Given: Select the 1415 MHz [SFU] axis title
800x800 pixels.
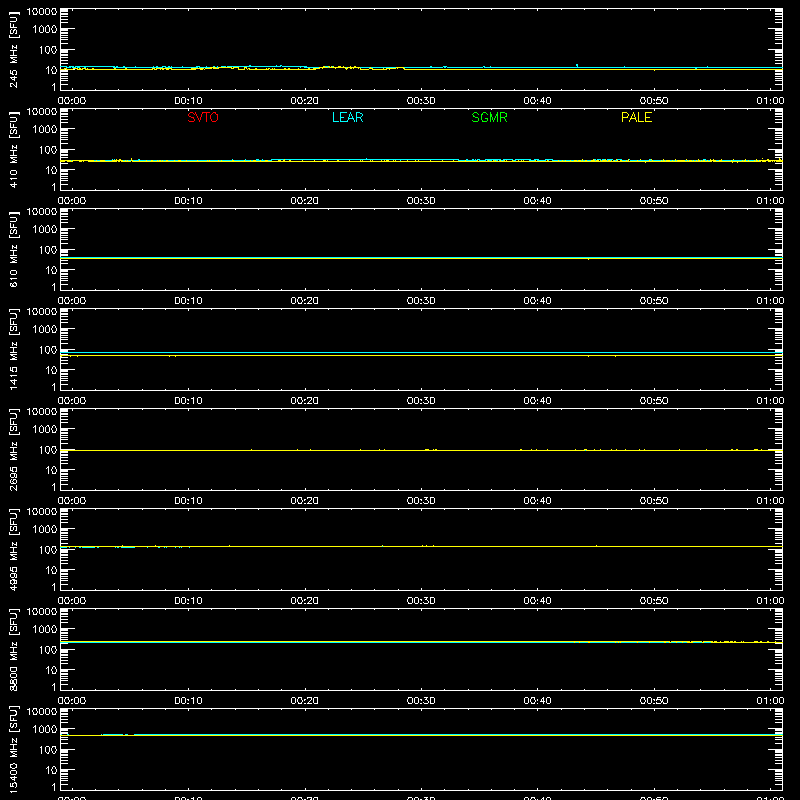Looking at the screenshot, I should coord(13,349).
